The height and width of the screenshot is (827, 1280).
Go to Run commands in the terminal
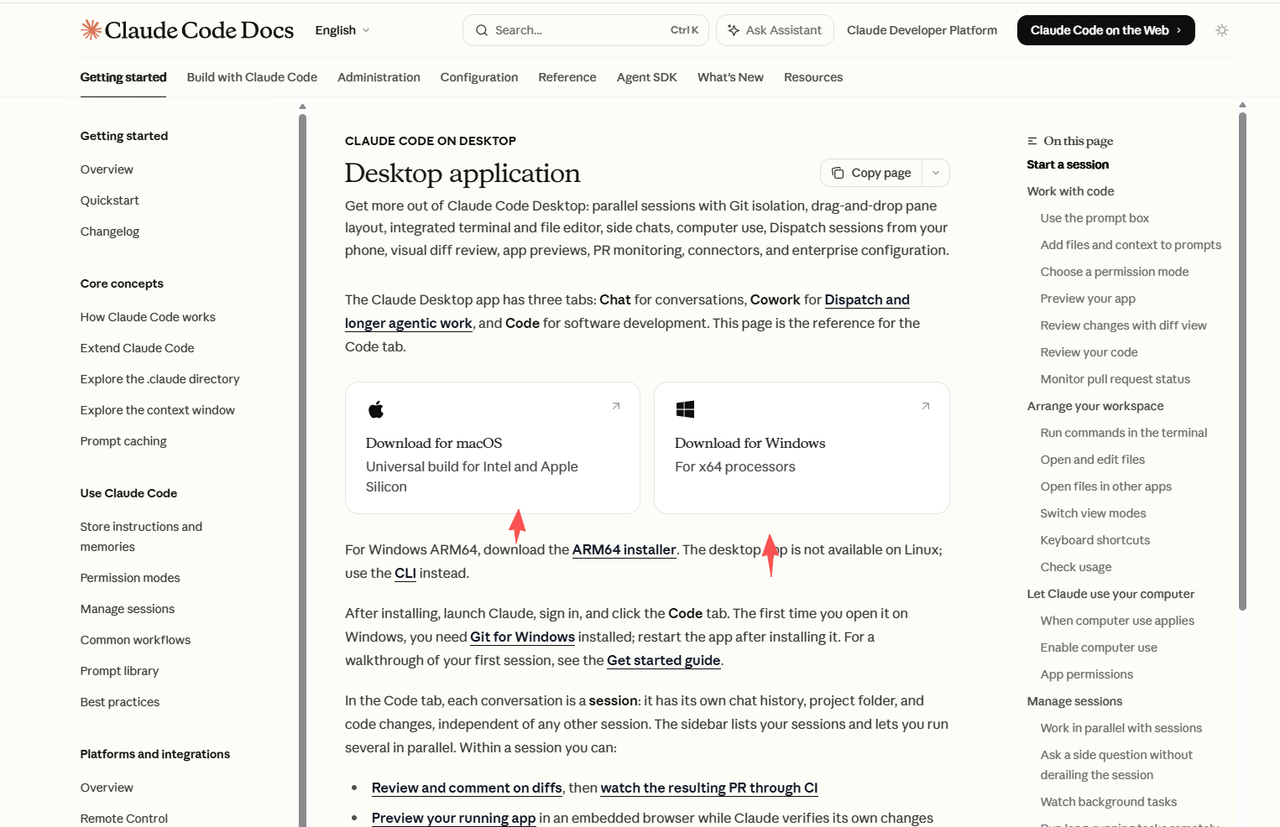pos(1123,433)
